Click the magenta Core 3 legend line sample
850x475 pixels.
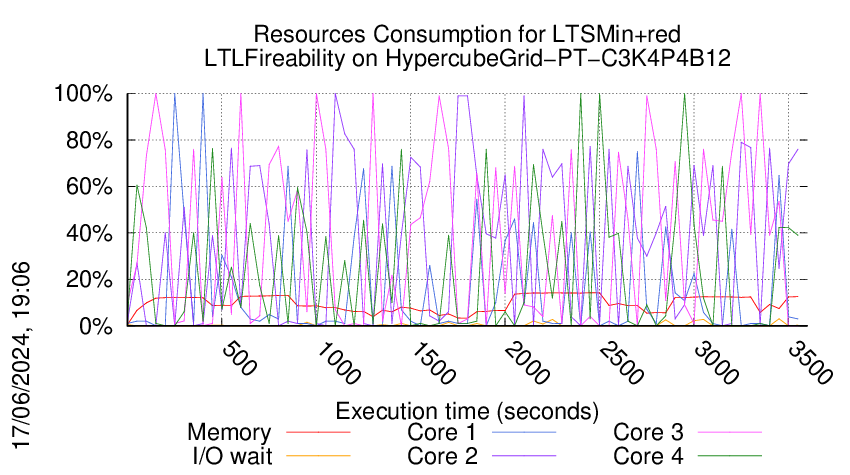(x=730, y=432)
